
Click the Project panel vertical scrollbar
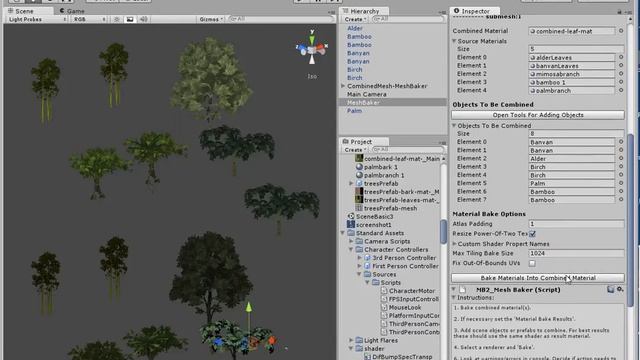(x=444, y=231)
